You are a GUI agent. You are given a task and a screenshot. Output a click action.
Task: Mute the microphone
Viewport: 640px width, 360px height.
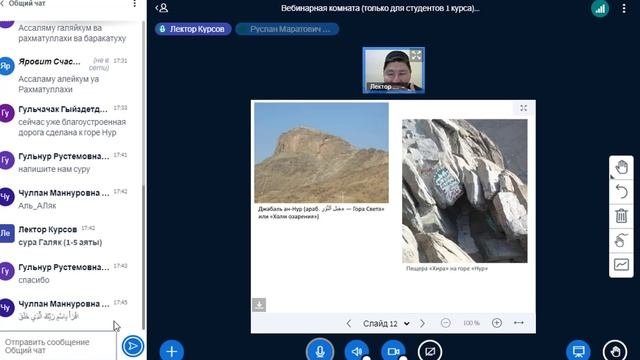pos(320,351)
